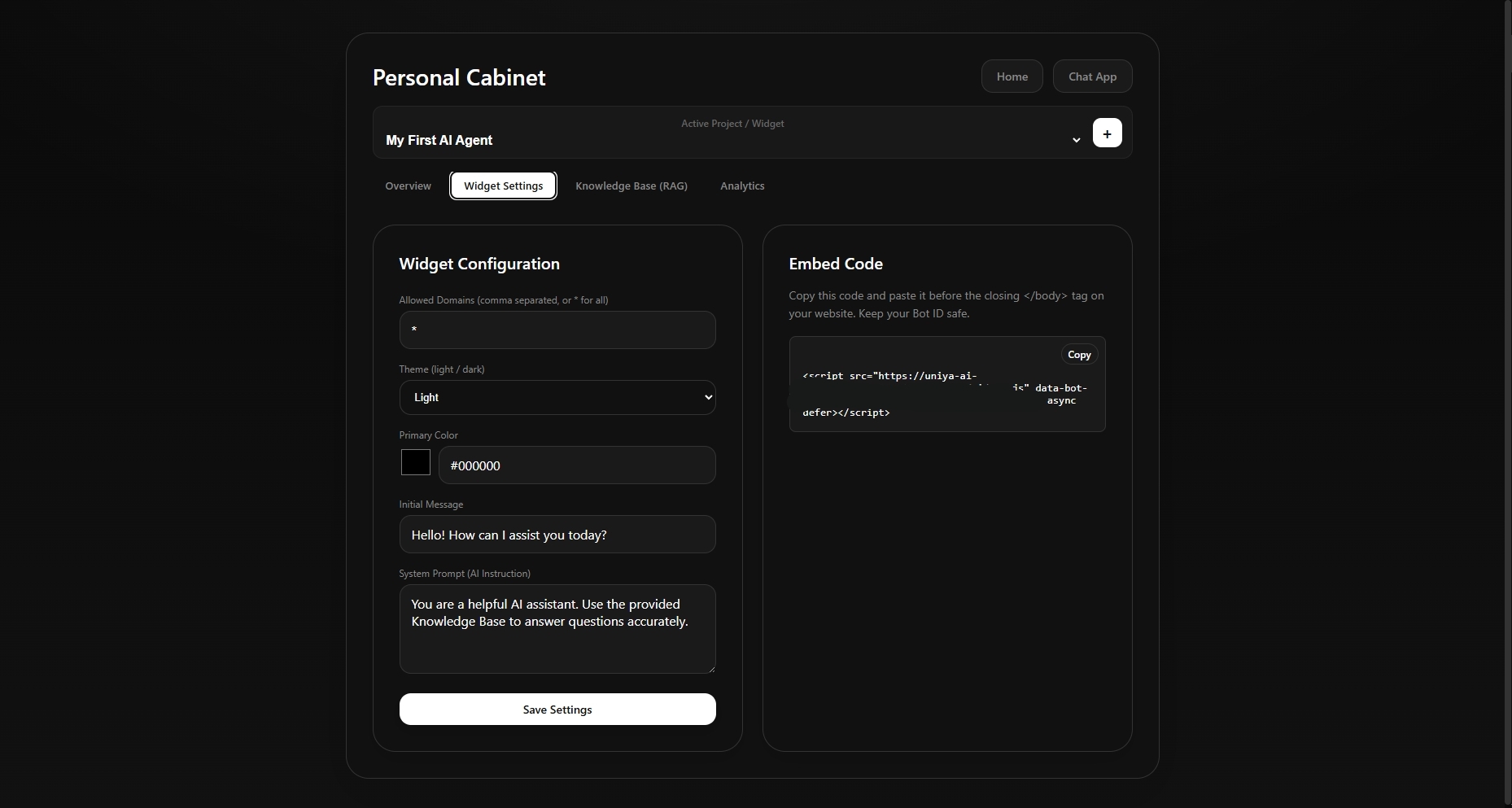Viewport: 1512px width, 808px height.
Task: Click the plus icon to add a project
Action: (x=1107, y=133)
